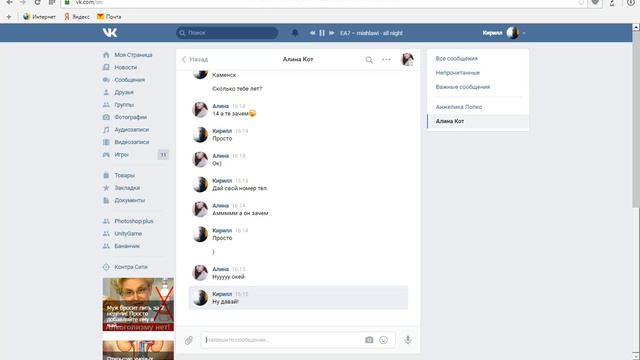Click the message Сколько тебе лет?
The height and width of the screenshot is (360, 640).
(237, 89)
